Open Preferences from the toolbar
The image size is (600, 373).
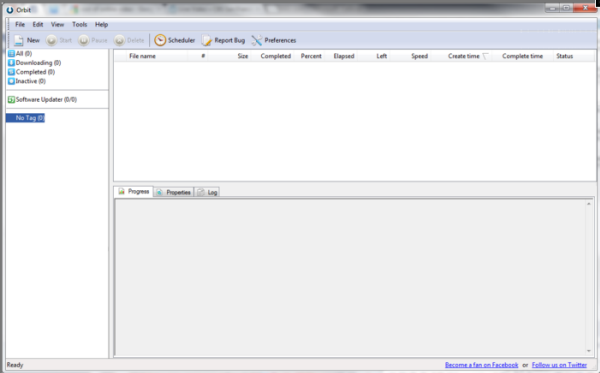click(x=274, y=40)
